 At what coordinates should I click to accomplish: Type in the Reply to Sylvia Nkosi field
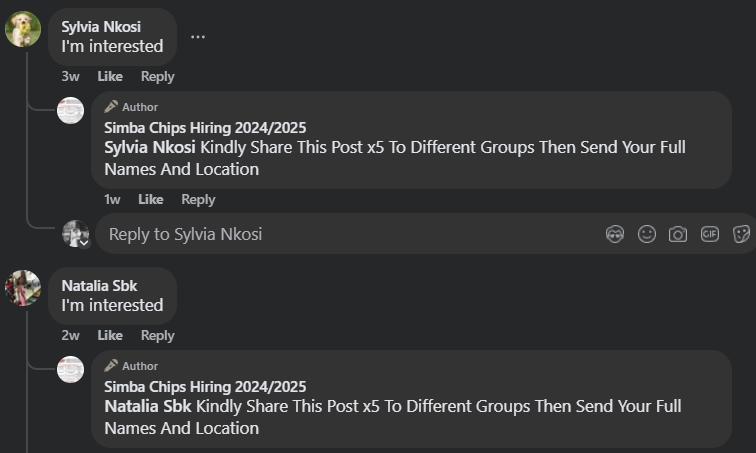pyautogui.click(x=350, y=234)
